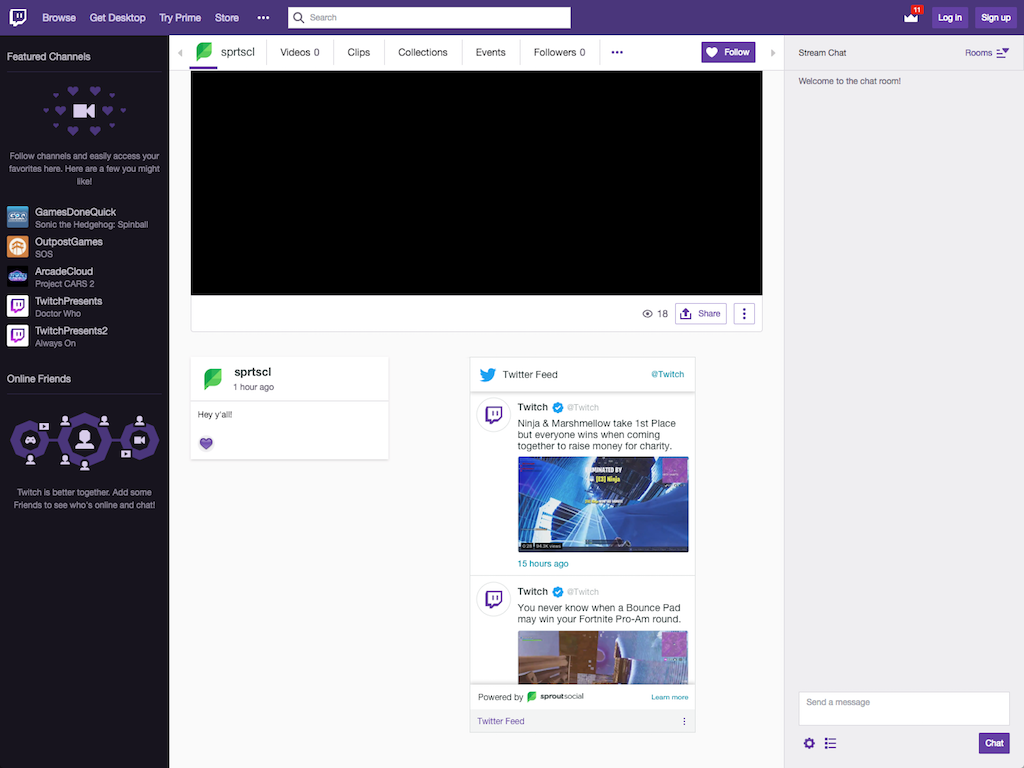The height and width of the screenshot is (768, 1024).
Task: Open TwitchPresents channel avatar
Action: pyautogui.click(x=18, y=306)
